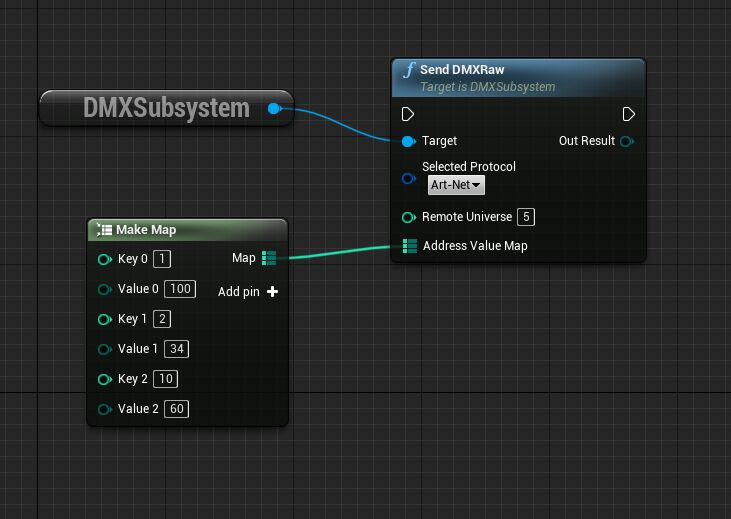Click the Value 1 field showing 34
This screenshot has width=731, height=519.
click(x=177, y=349)
